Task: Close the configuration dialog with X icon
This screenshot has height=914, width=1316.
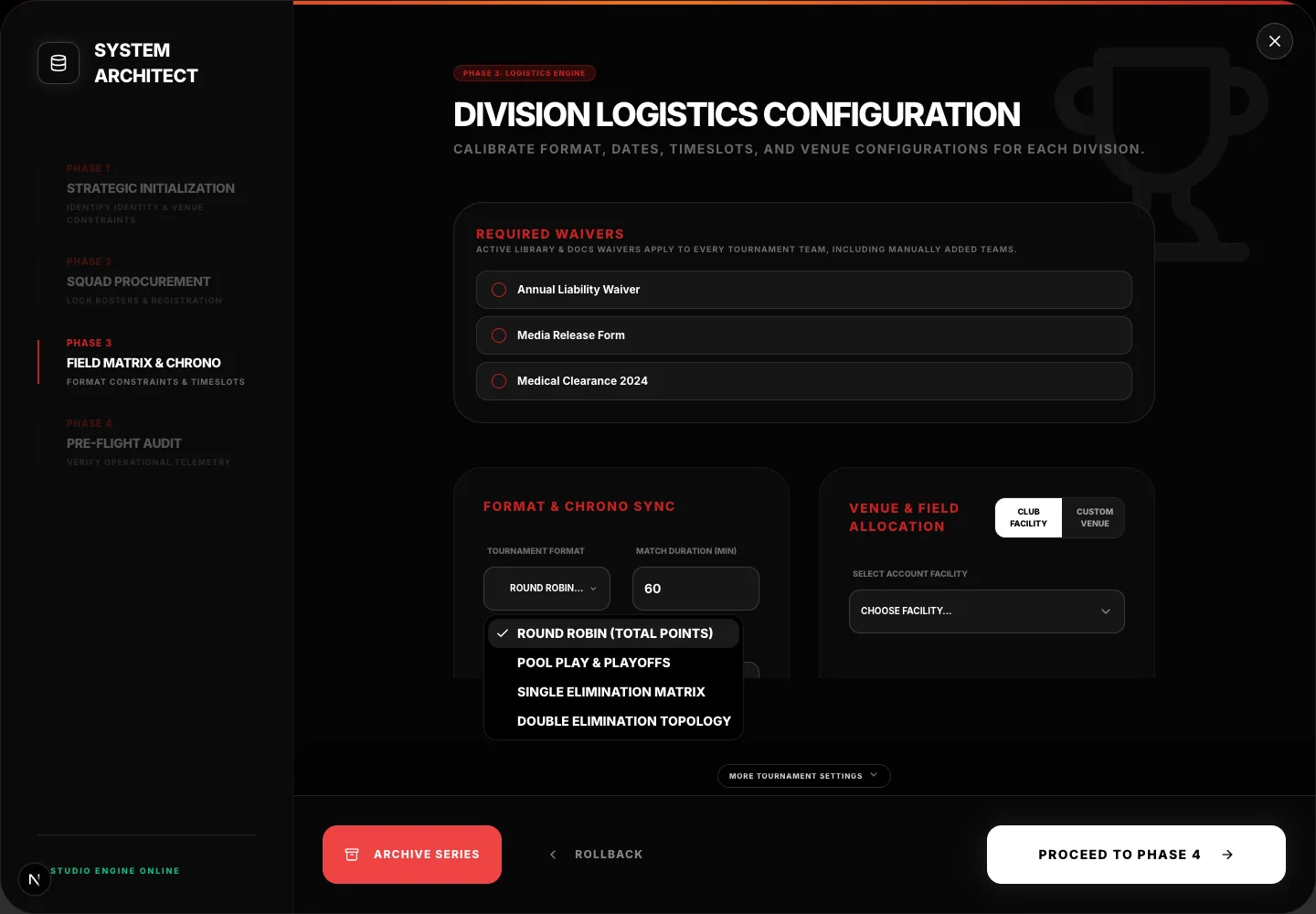Action: pyautogui.click(x=1275, y=41)
